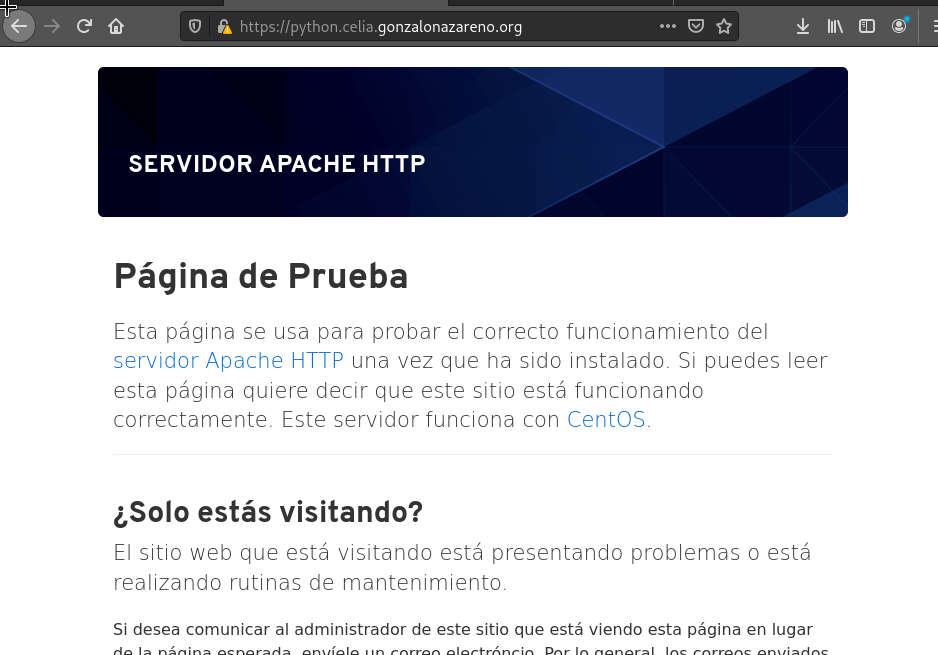This screenshot has height=655, width=938.
Task: Open the page actions menu
Action: pyautogui.click(x=667, y=26)
